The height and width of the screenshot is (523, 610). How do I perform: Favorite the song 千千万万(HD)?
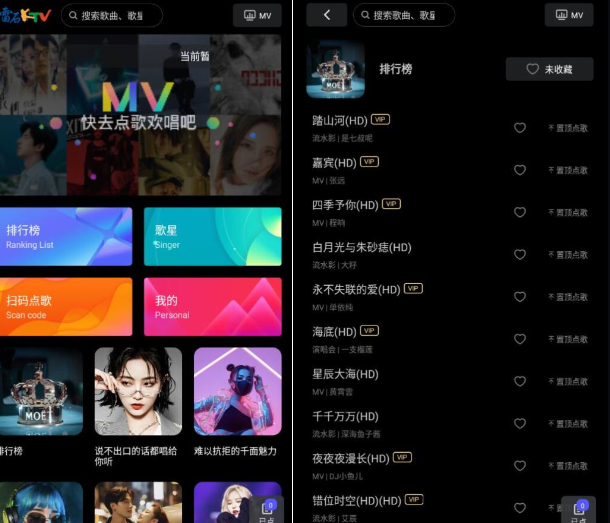click(520, 423)
